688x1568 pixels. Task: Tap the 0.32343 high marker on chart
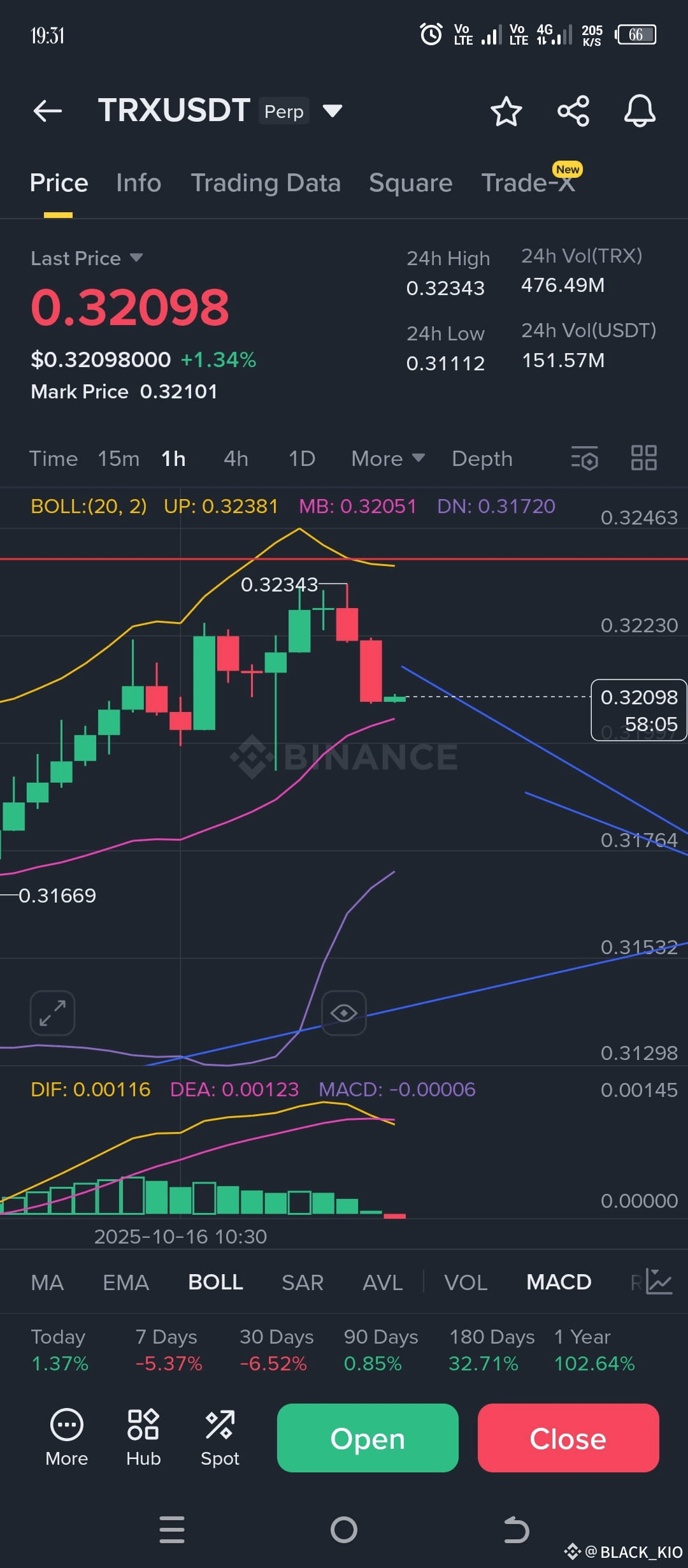[279, 584]
